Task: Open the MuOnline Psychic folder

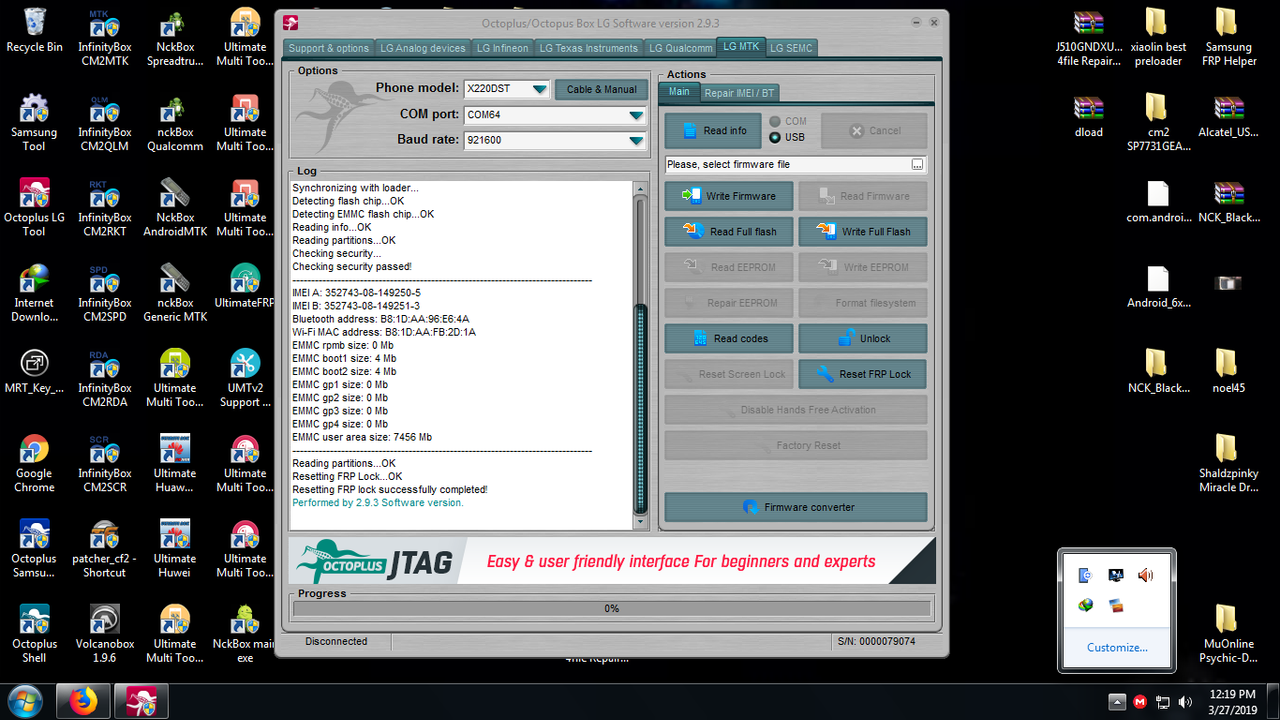Action: (x=1228, y=635)
